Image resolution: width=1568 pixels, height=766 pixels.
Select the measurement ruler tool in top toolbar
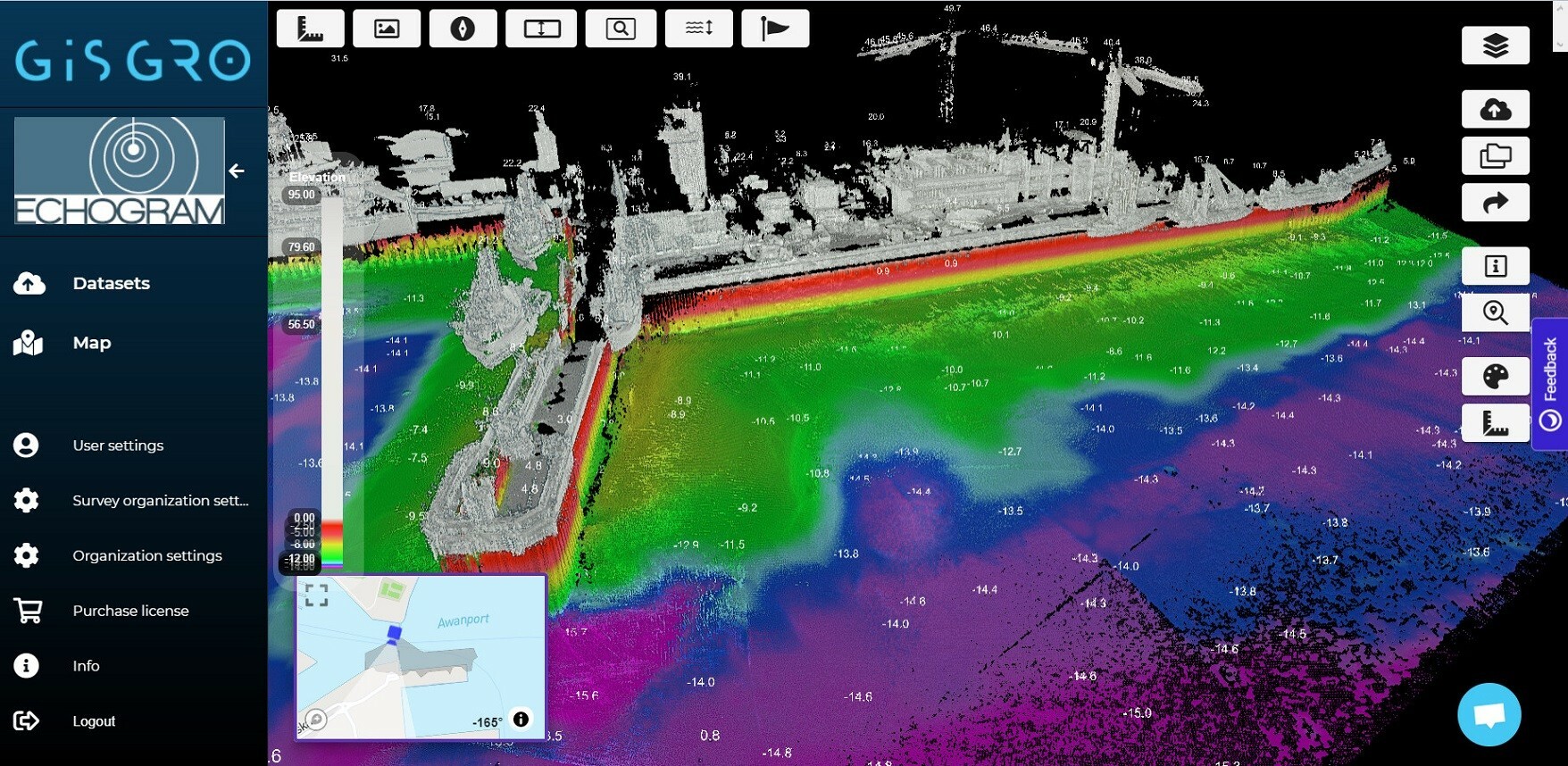point(310,29)
